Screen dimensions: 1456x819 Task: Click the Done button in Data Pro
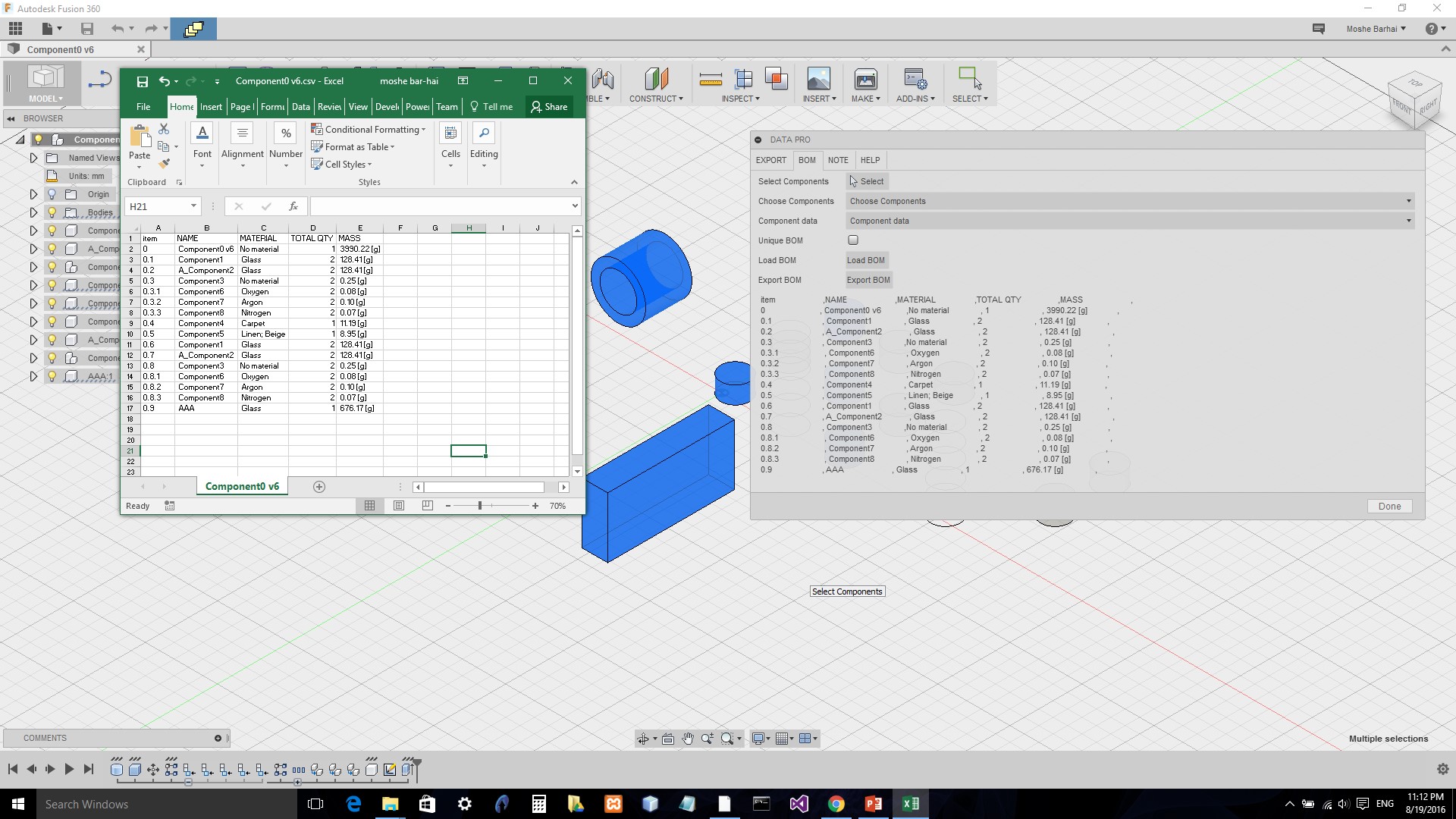coord(1389,507)
